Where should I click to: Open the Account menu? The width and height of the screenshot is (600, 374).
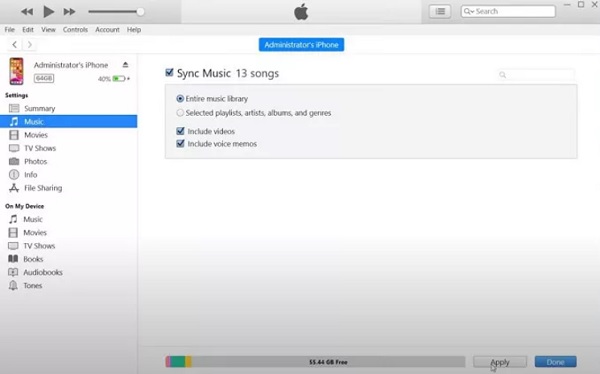[107, 29]
